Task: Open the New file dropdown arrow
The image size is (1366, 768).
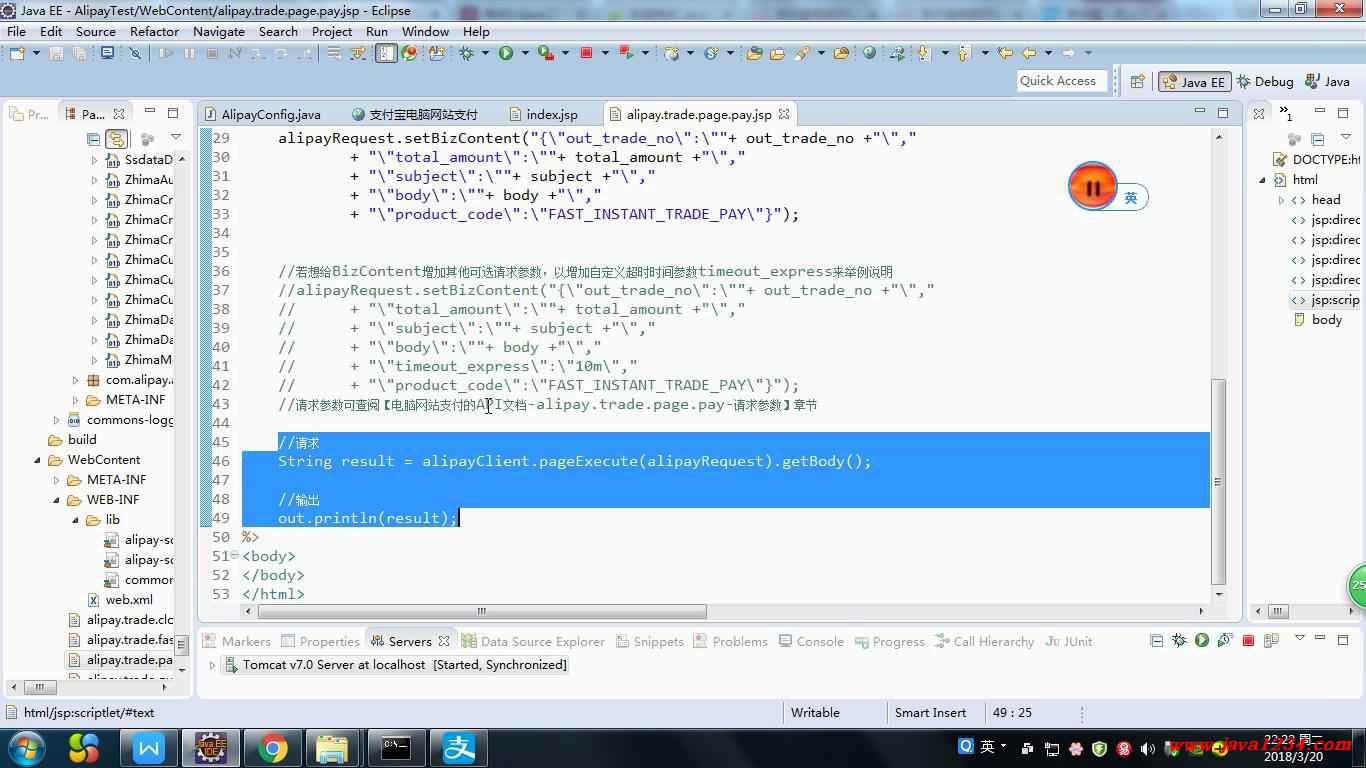Action: pyautogui.click(x=34, y=53)
